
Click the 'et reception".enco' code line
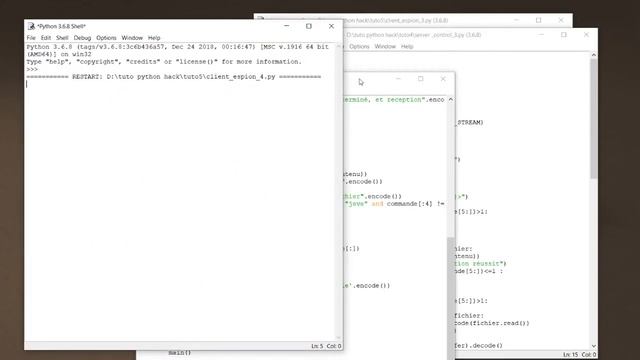click(x=395, y=100)
